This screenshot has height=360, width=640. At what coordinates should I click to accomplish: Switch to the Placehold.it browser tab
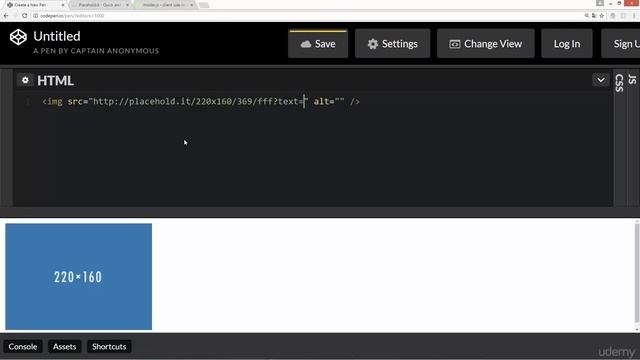pyautogui.click(x=100, y=5)
